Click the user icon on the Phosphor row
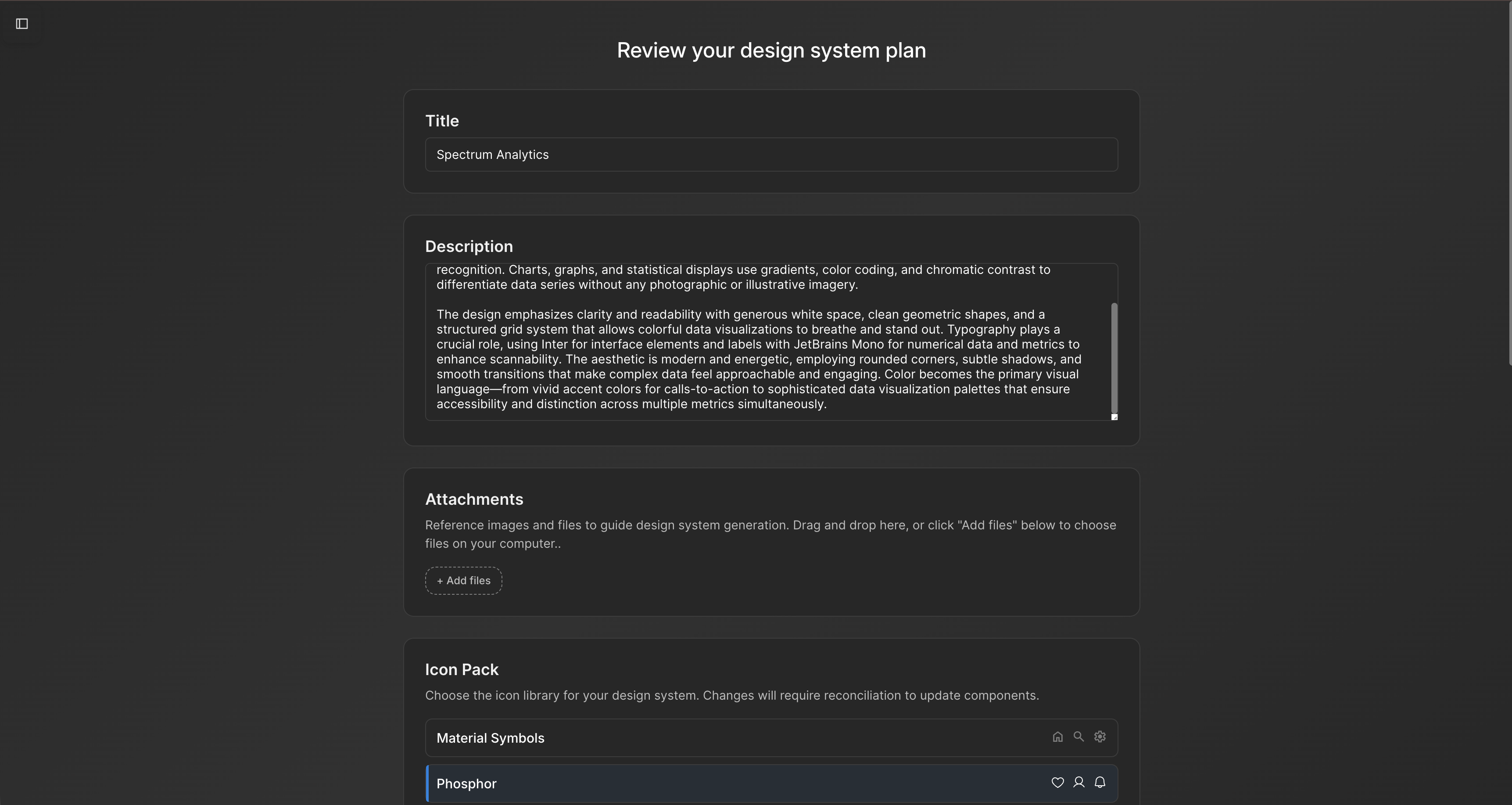This screenshot has width=1512, height=805. point(1079,782)
